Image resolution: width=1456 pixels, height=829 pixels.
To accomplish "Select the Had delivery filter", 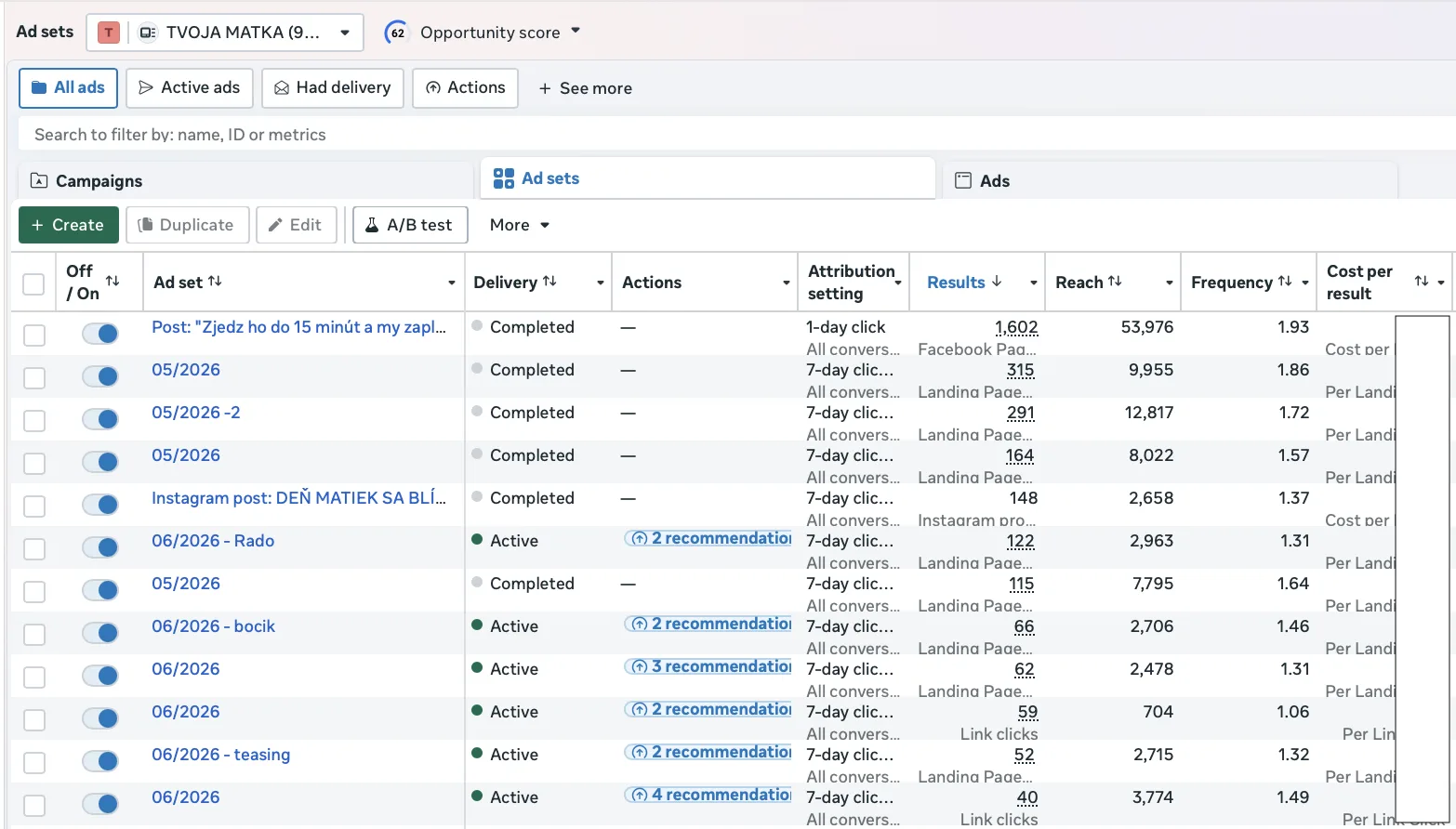I will (x=333, y=88).
